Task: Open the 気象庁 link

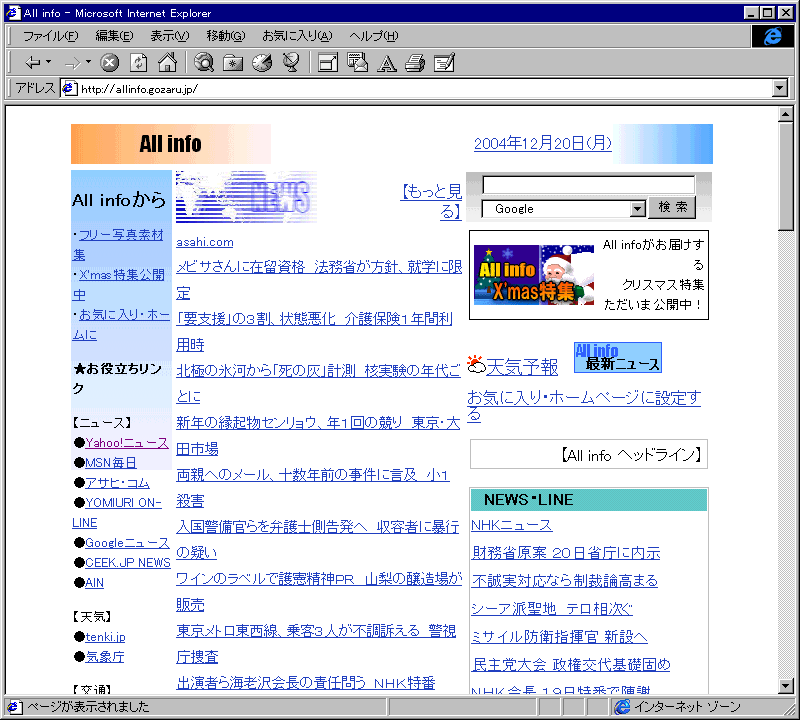Action: [105, 657]
